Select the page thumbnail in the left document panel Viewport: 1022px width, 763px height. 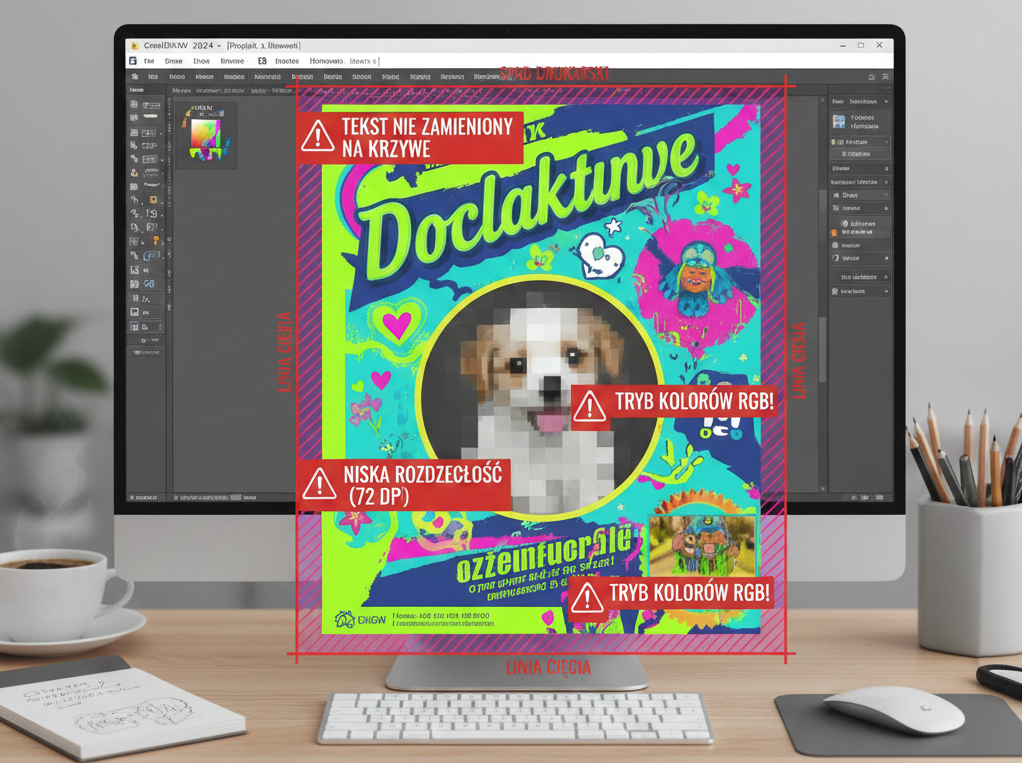click(206, 133)
